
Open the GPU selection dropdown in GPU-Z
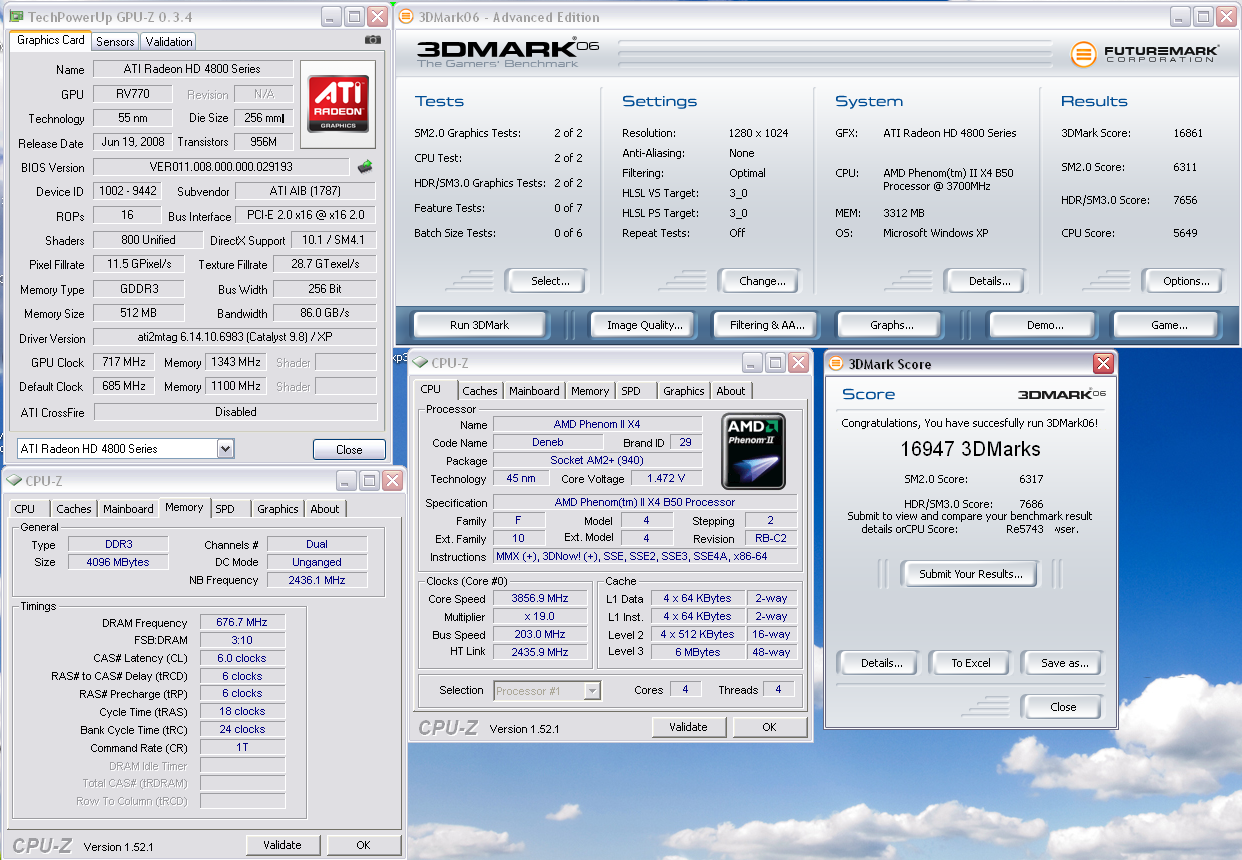(x=225, y=449)
